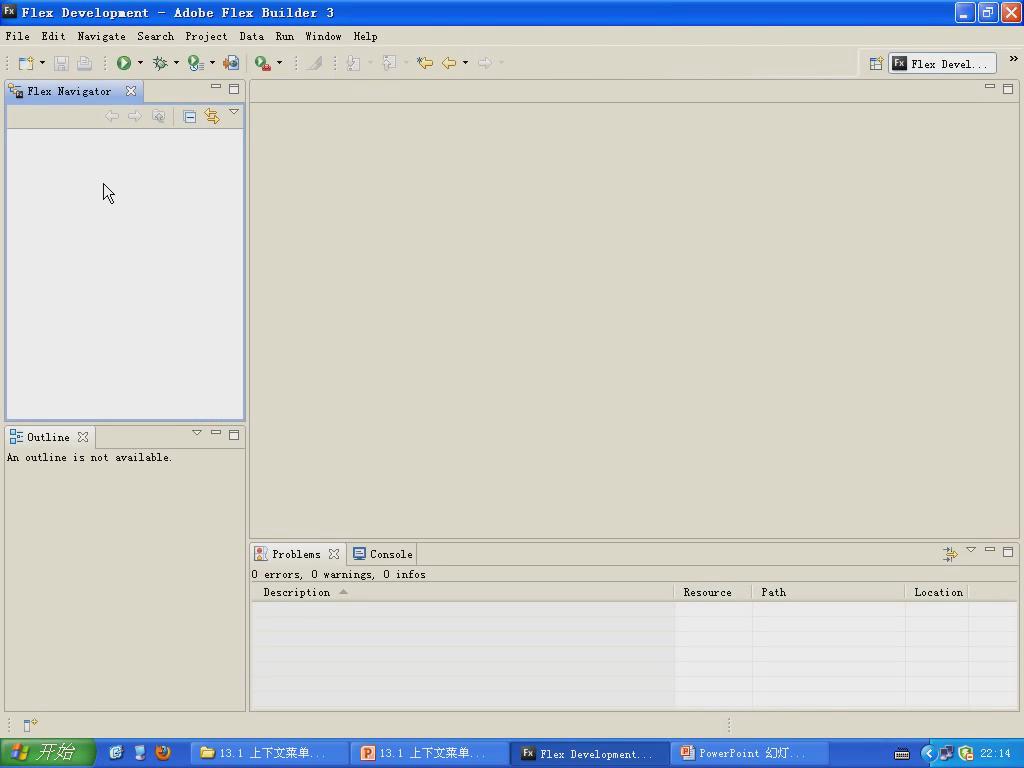This screenshot has height=768, width=1024.
Task: Open the Help menu
Action: tap(365, 37)
